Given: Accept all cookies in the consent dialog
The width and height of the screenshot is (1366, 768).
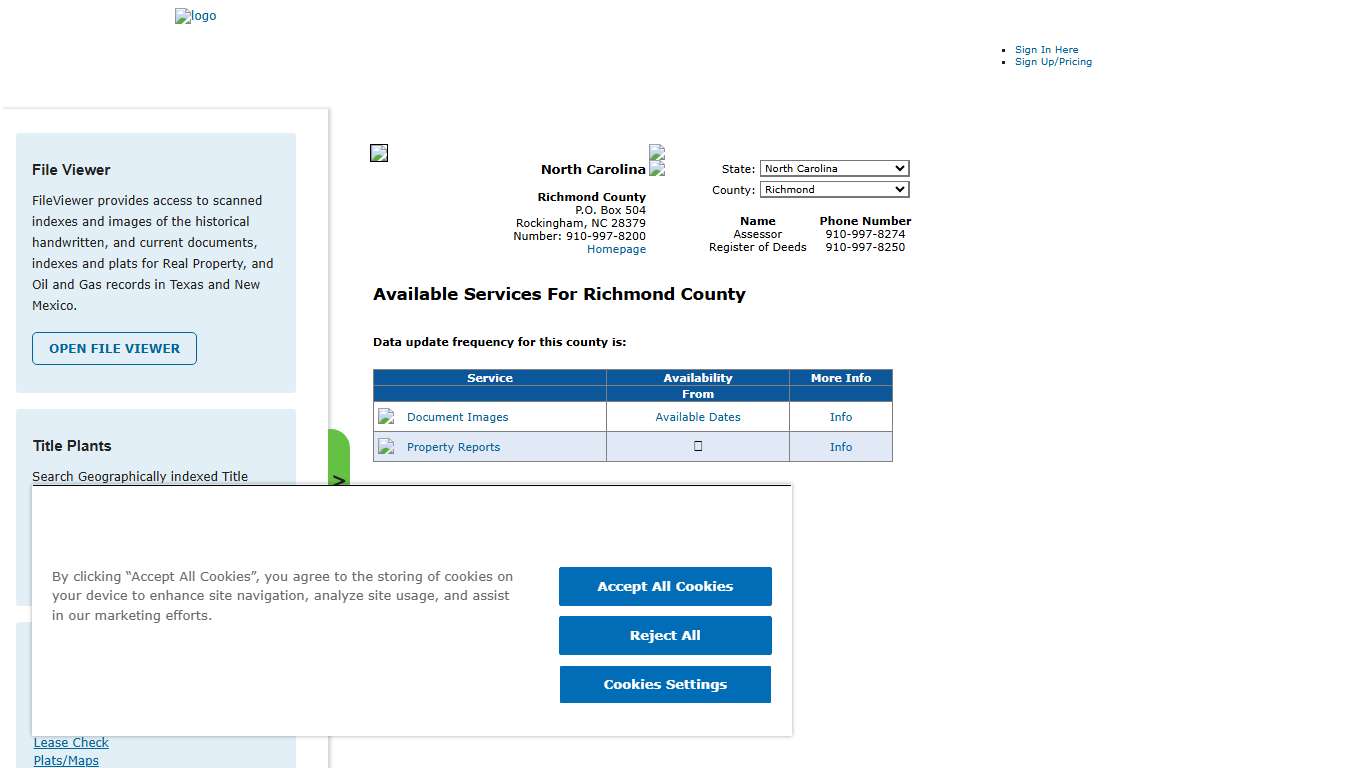Looking at the screenshot, I should (664, 586).
